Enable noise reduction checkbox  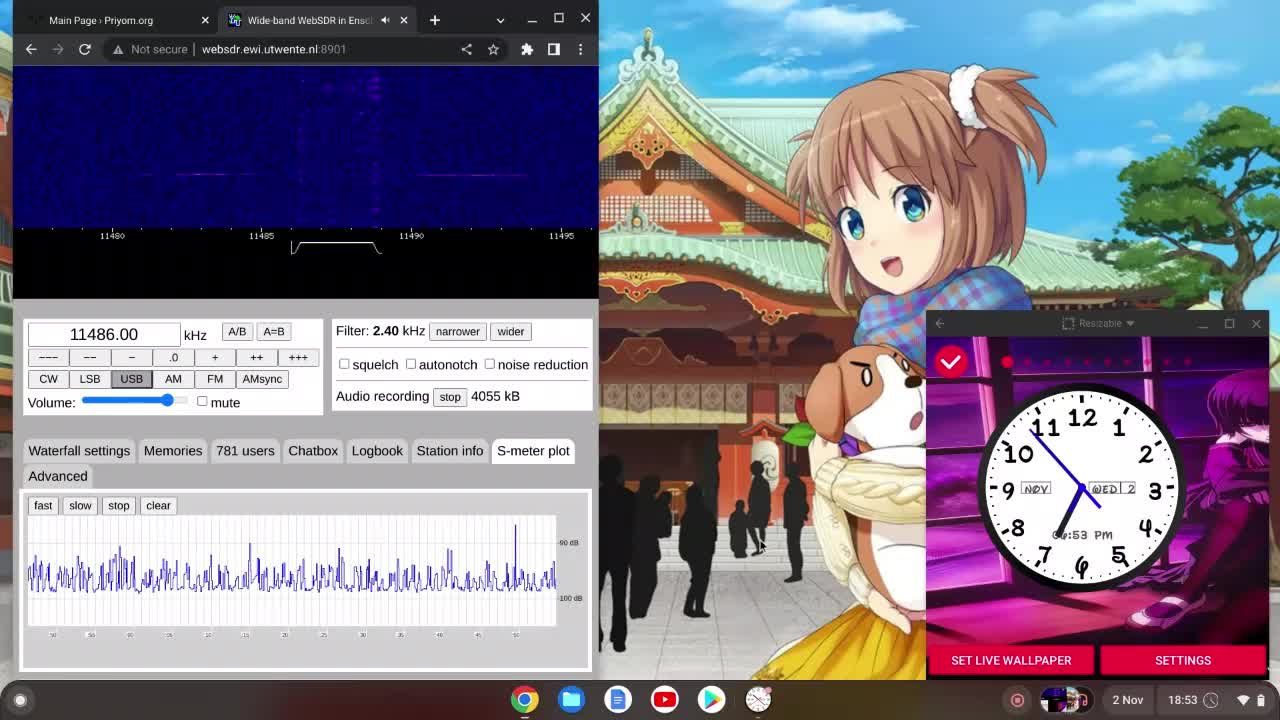coord(490,364)
